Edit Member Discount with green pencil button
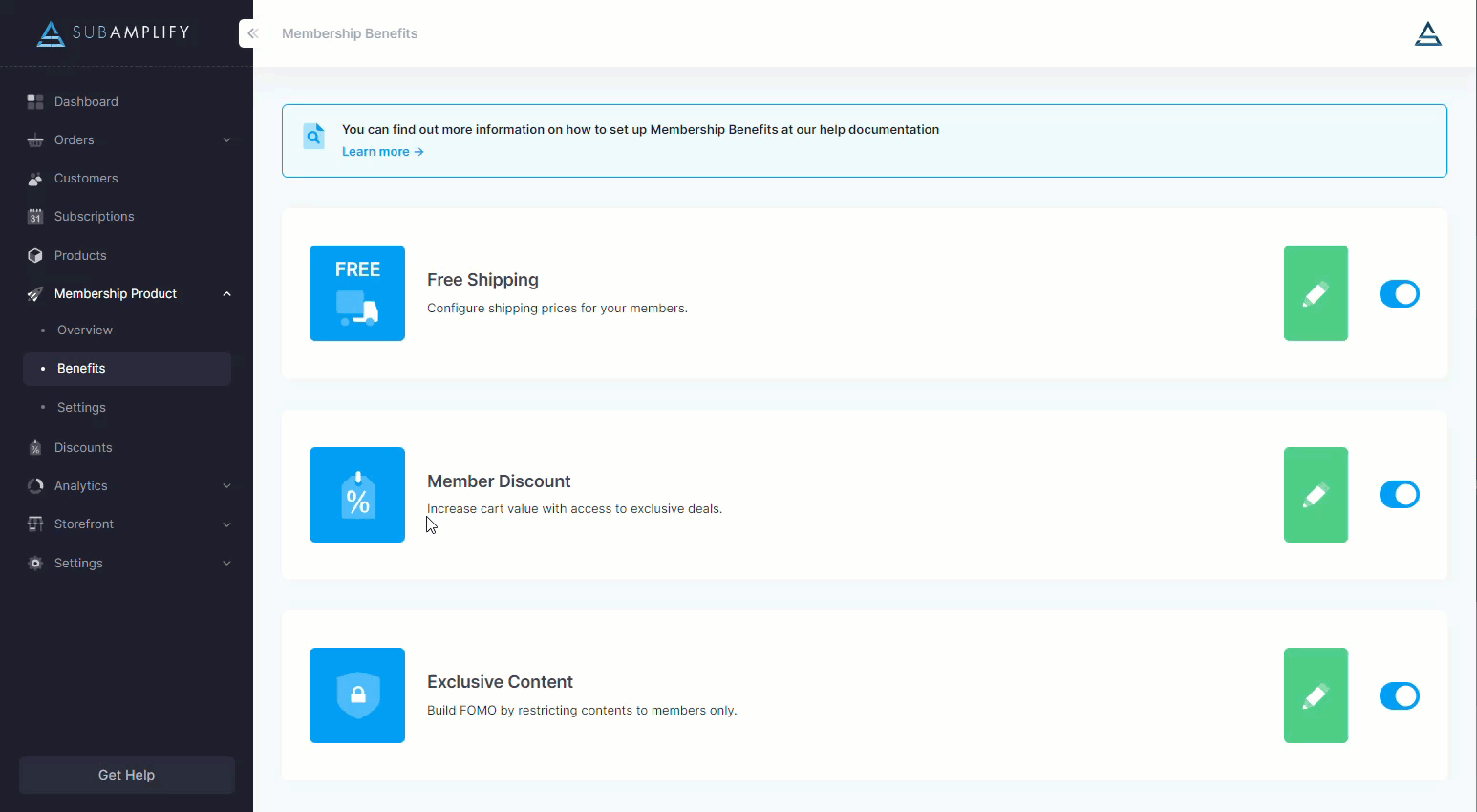Viewport: 1477px width, 812px height. point(1316,495)
